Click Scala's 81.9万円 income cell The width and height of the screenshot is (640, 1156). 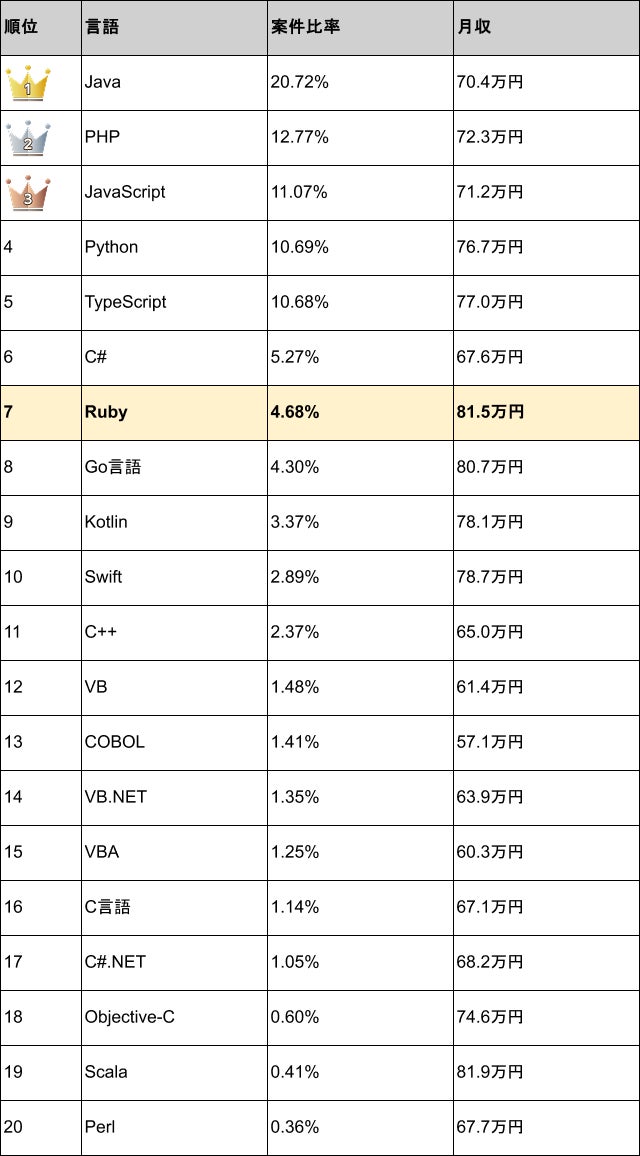490,1072
